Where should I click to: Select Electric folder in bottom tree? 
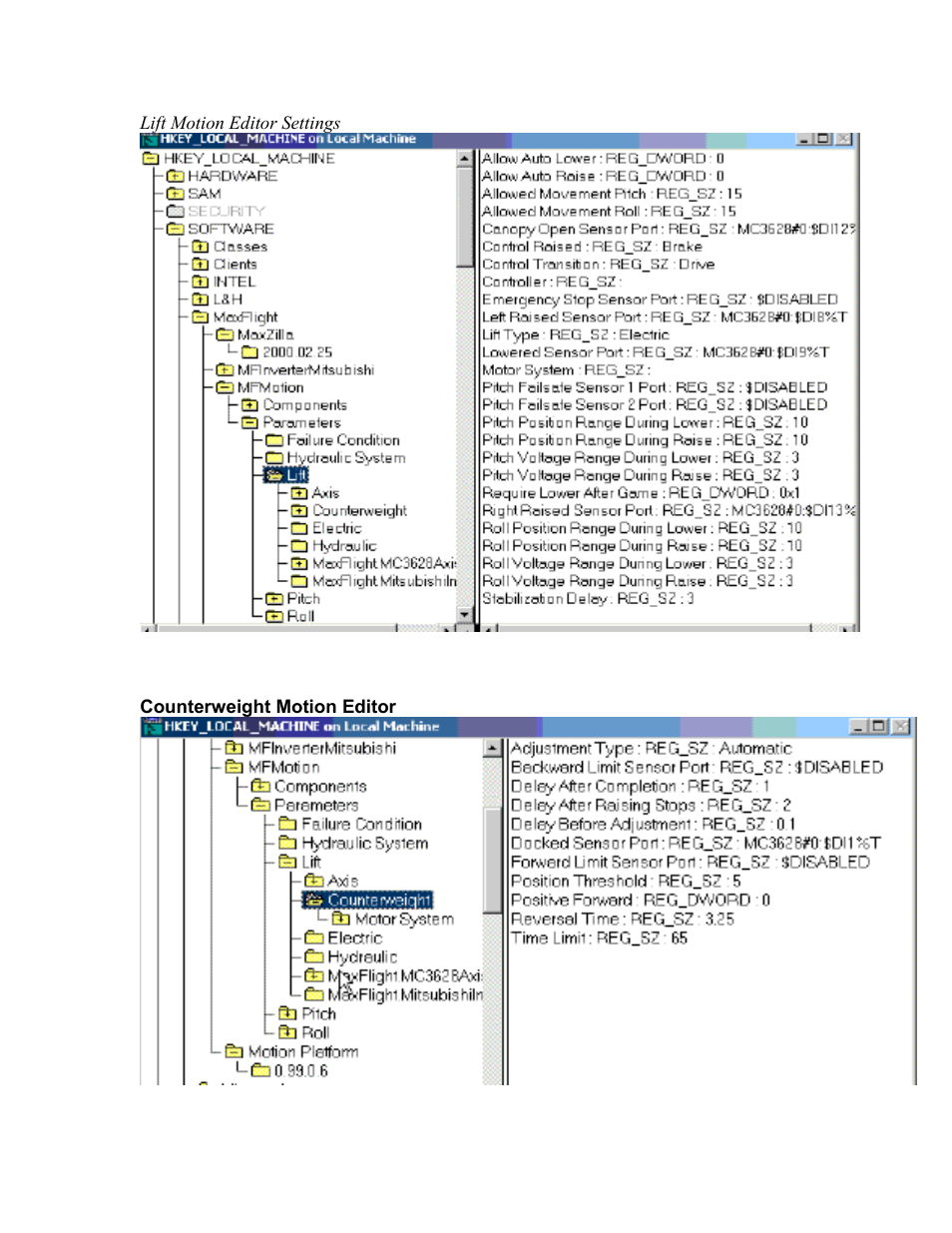(343, 937)
